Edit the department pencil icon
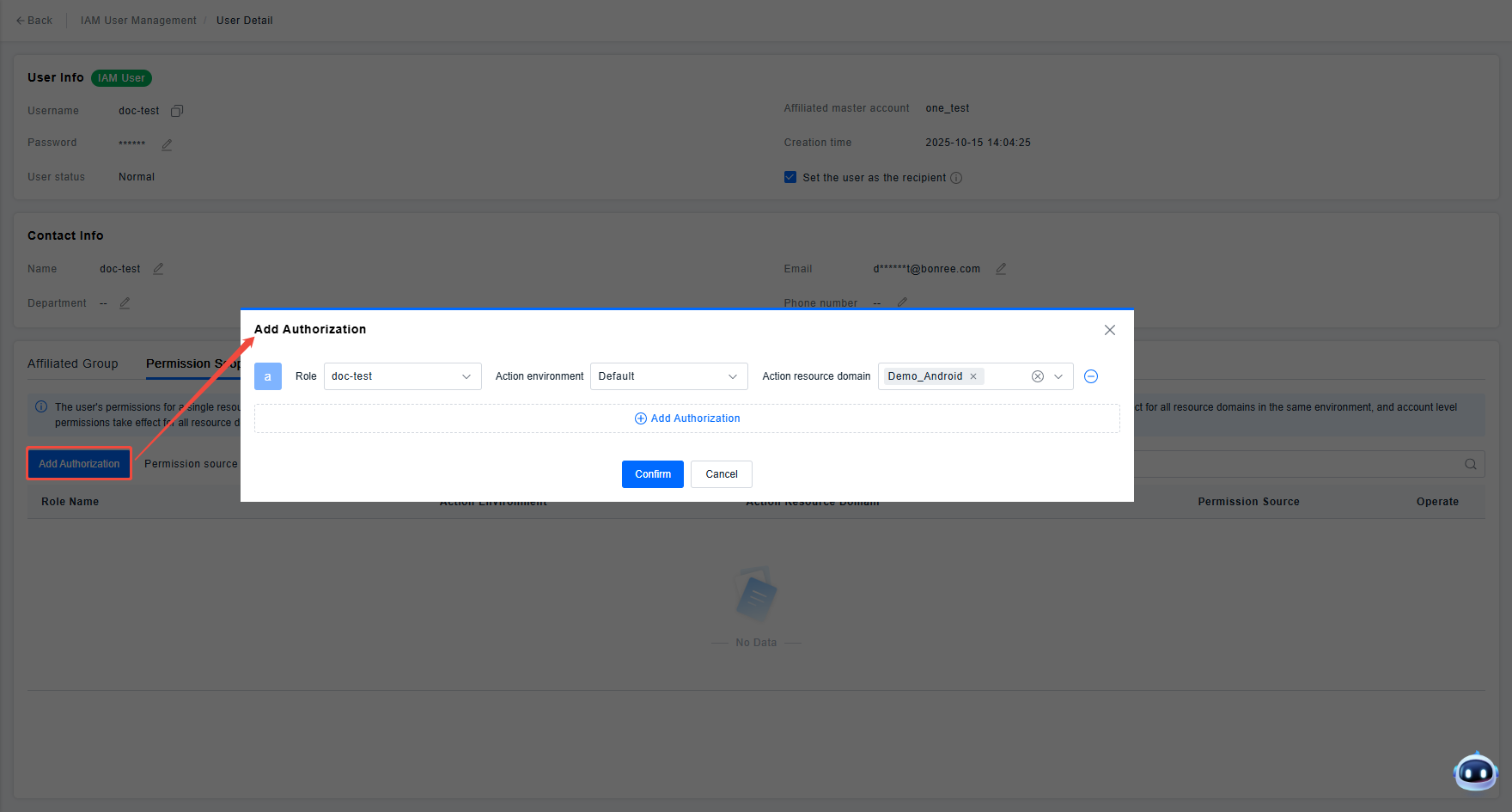Viewport: 1512px width, 812px height. [x=125, y=303]
